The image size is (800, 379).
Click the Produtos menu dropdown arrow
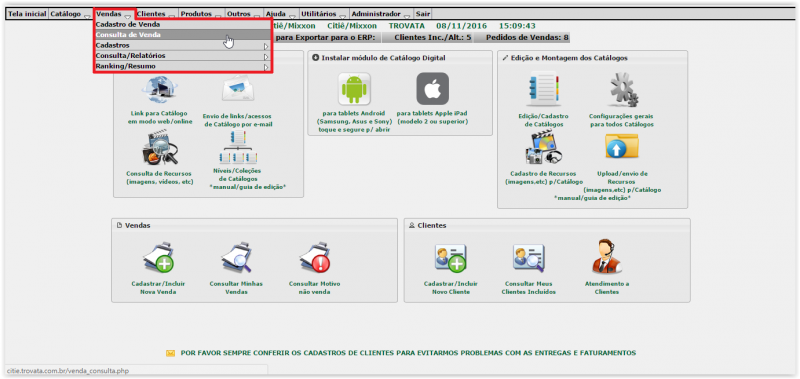[x=218, y=17]
